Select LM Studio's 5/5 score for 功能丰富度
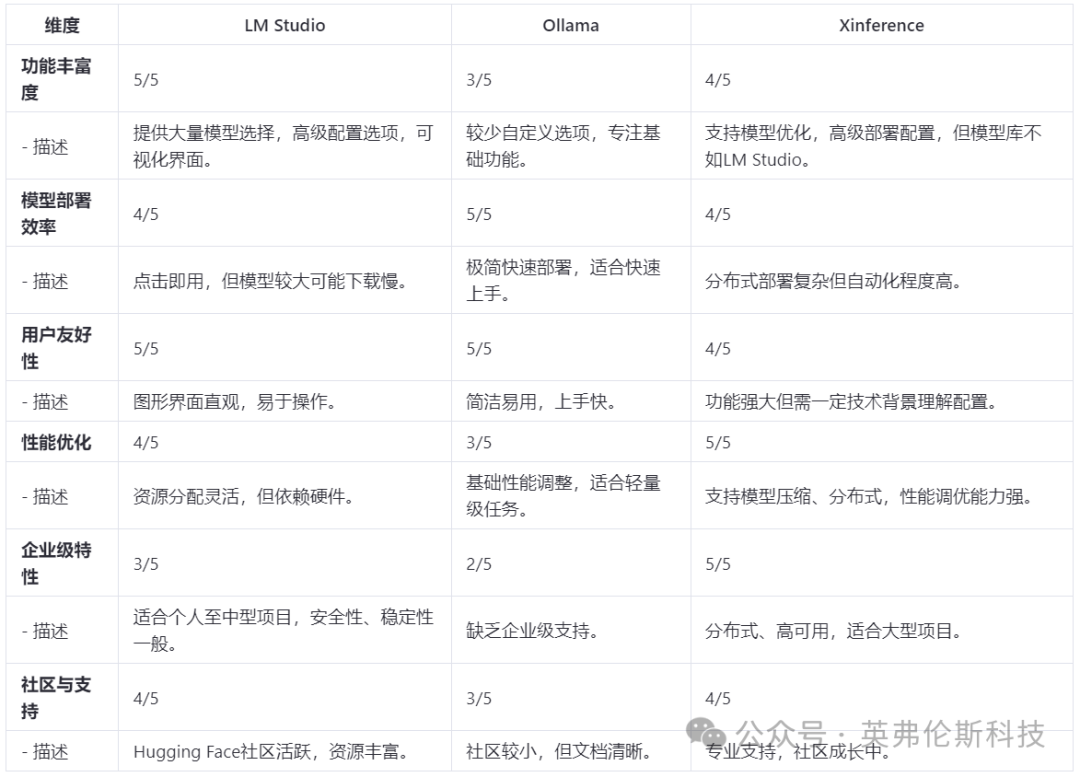 [x=146, y=80]
